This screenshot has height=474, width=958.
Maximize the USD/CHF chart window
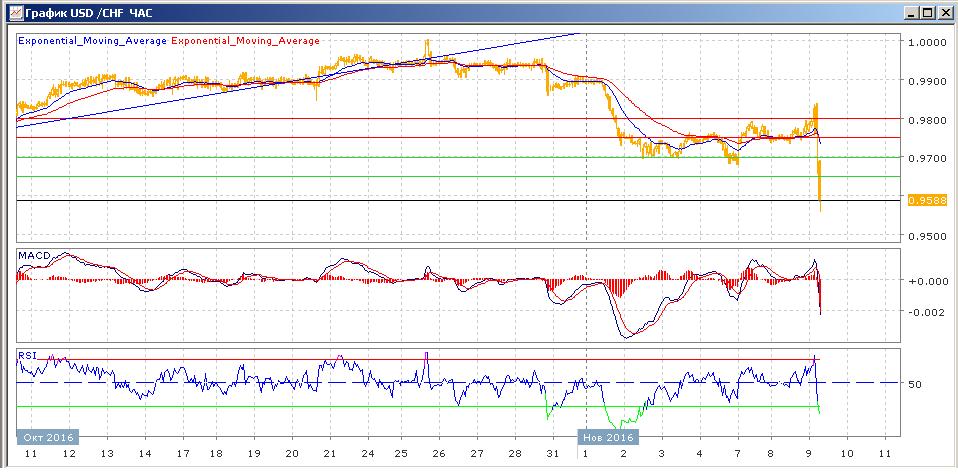coord(927,12)
